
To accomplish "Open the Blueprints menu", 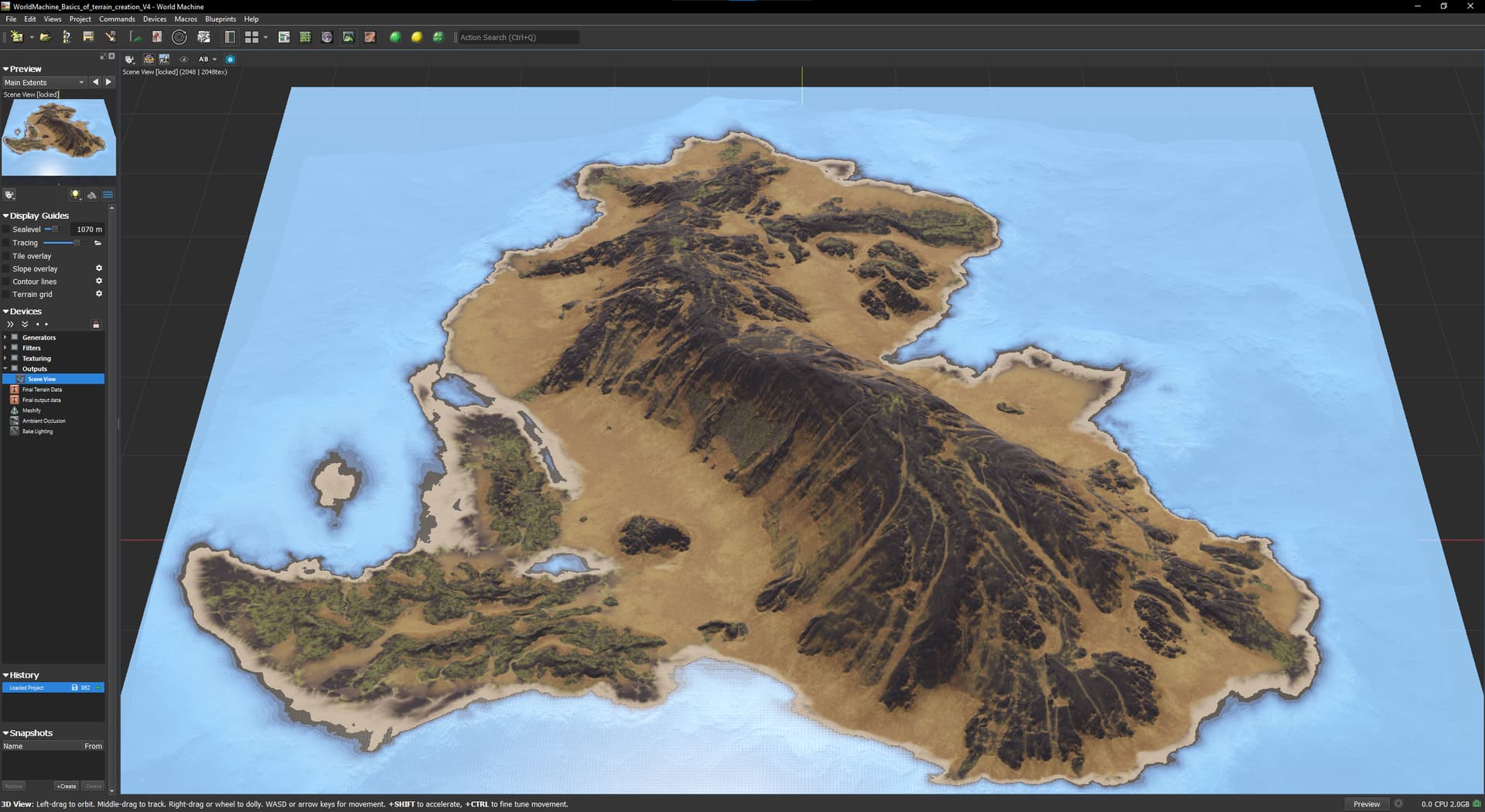I will [220, 19].
